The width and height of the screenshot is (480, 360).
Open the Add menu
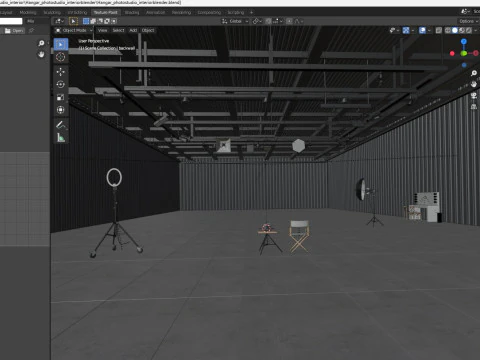tap(133, 30)
